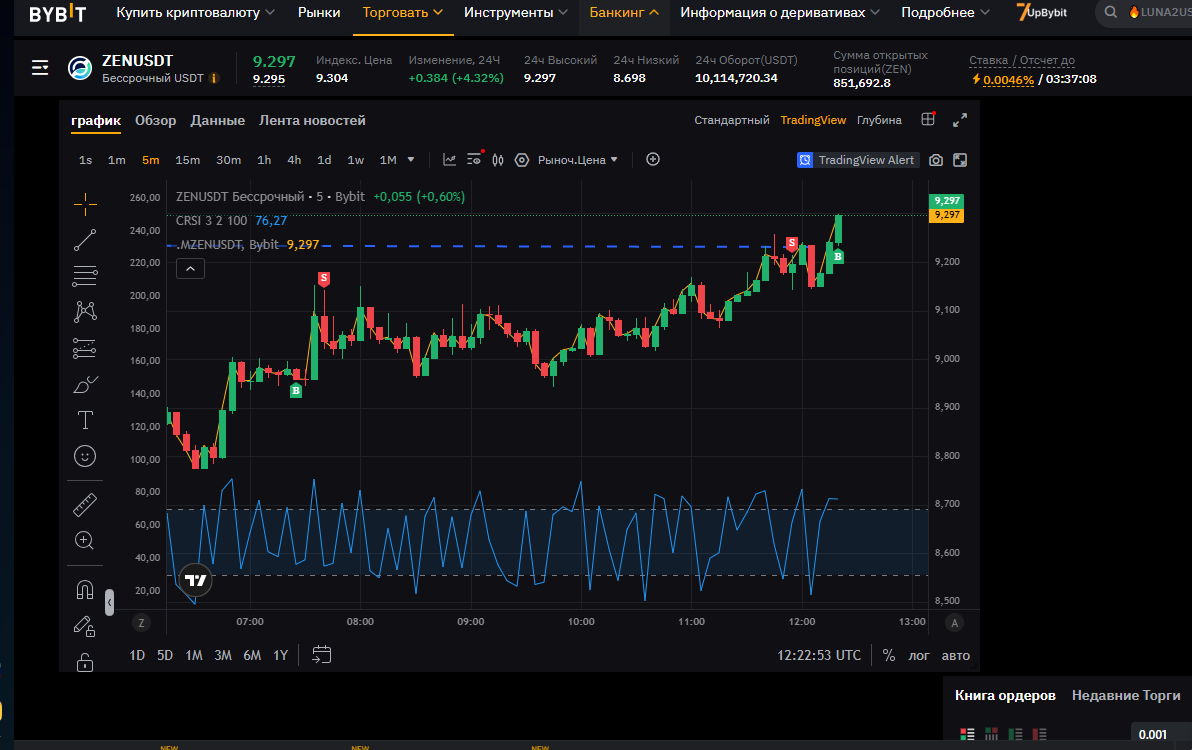Toggle auto scale 'авто'

(x=956, y=656)
